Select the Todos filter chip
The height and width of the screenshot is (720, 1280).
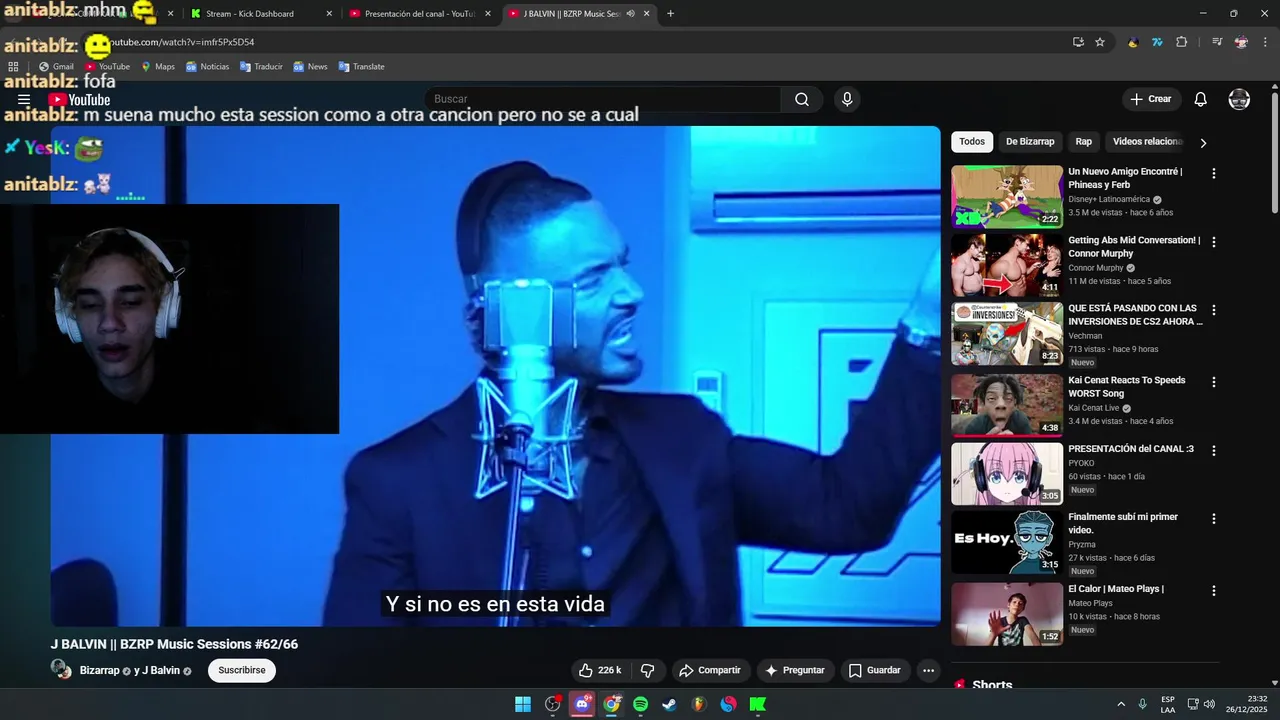972,142
